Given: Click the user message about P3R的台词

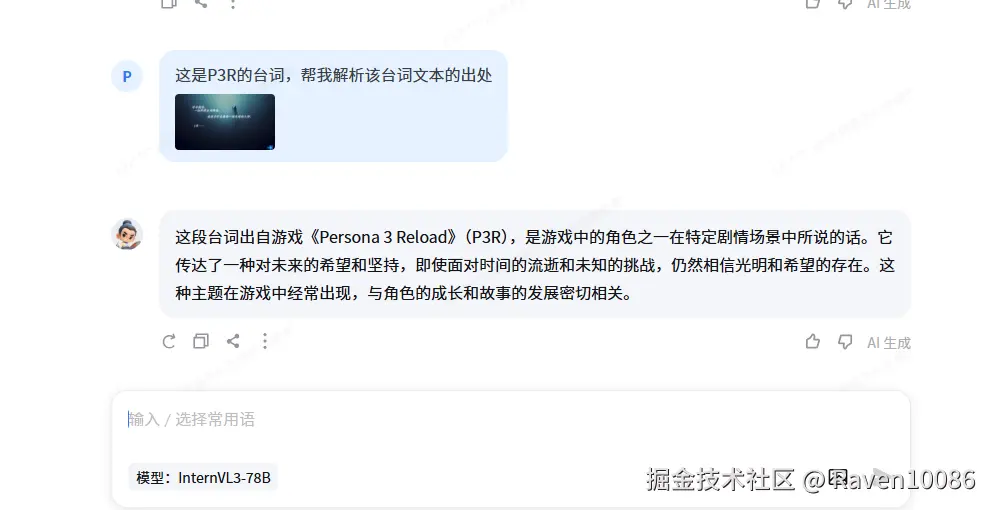Looking at the screenshot, I should coord(333,75).
